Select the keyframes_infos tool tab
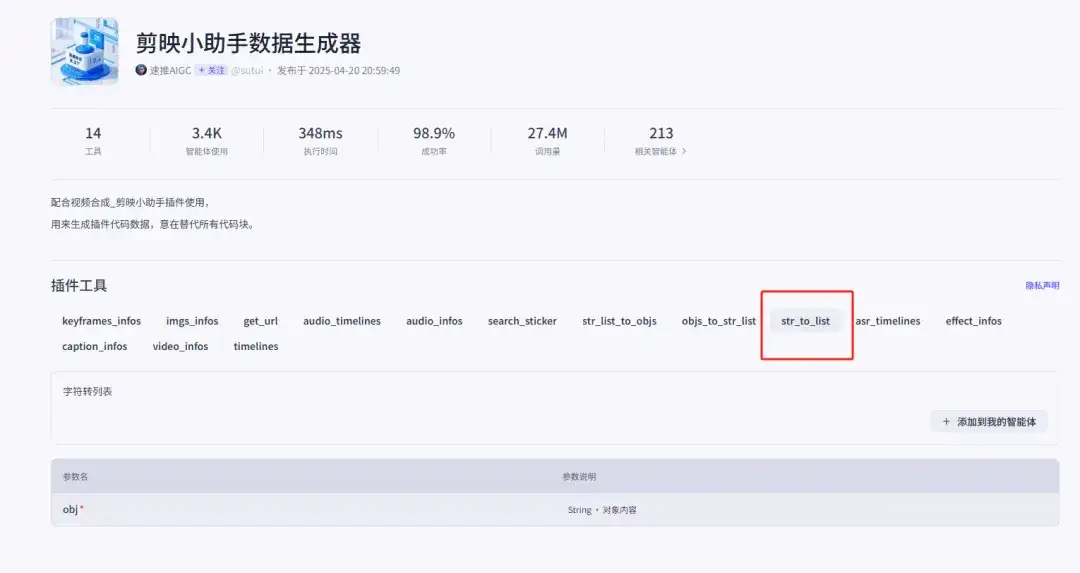 tap(101, 321)
